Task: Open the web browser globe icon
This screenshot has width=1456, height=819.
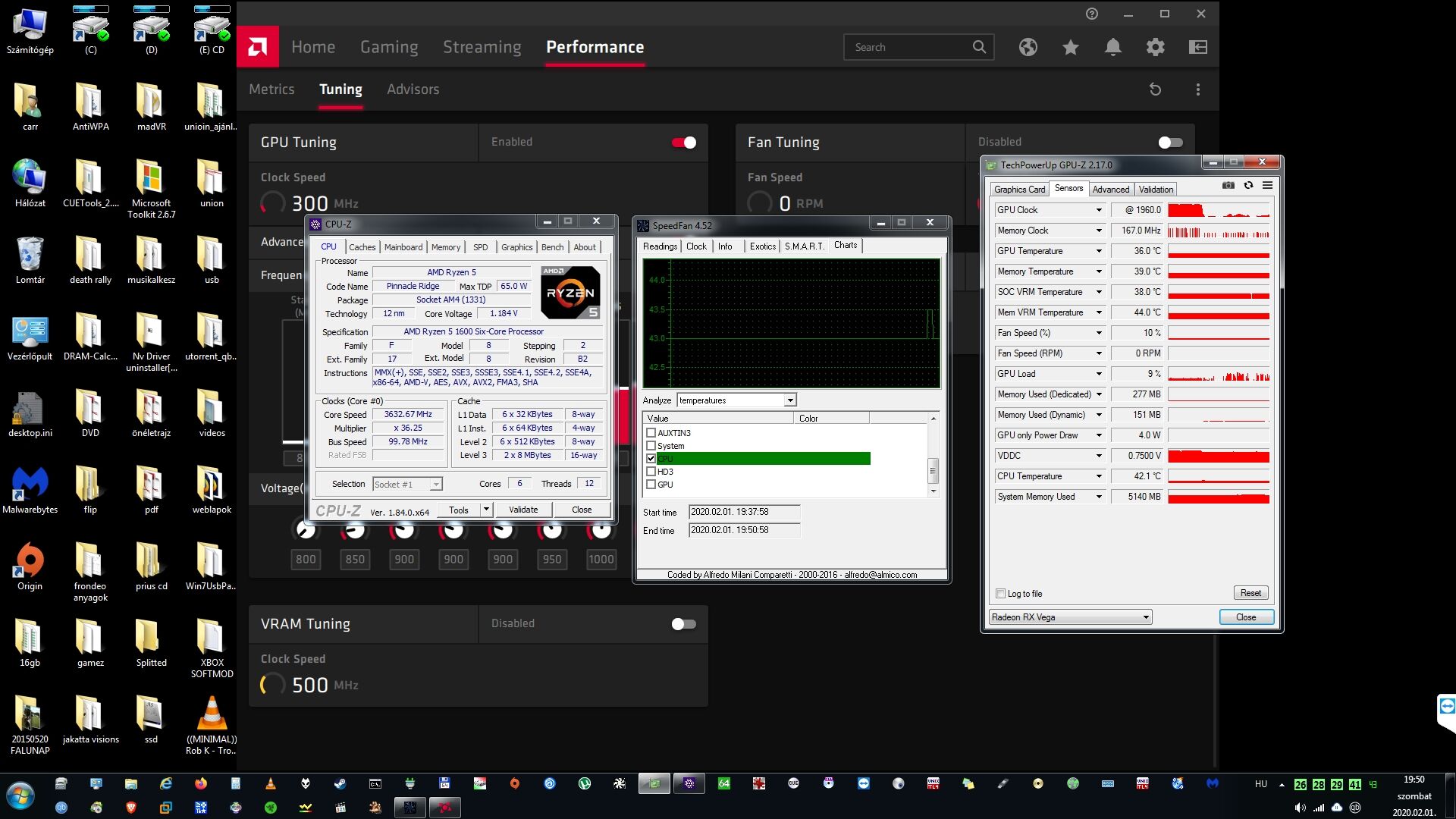Action: coord(1028,47)
